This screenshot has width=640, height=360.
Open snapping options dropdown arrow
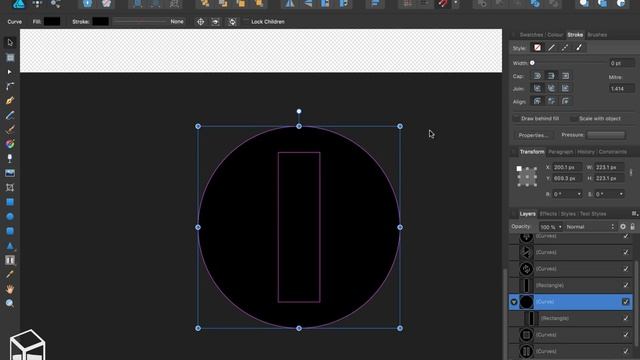(456, 4)
